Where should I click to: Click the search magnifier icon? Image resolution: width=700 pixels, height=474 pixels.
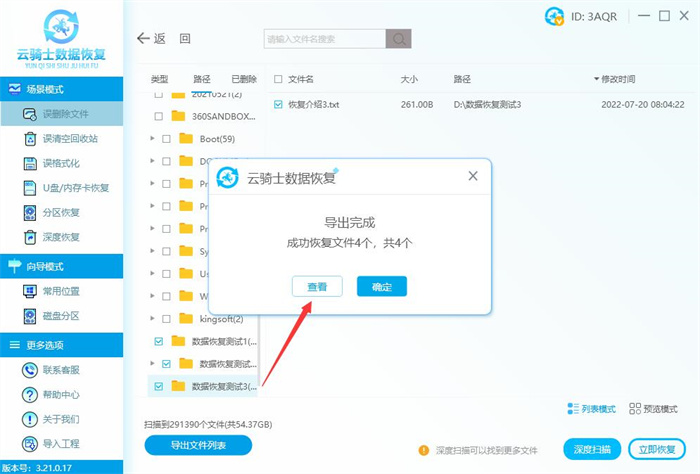point(399,39)
